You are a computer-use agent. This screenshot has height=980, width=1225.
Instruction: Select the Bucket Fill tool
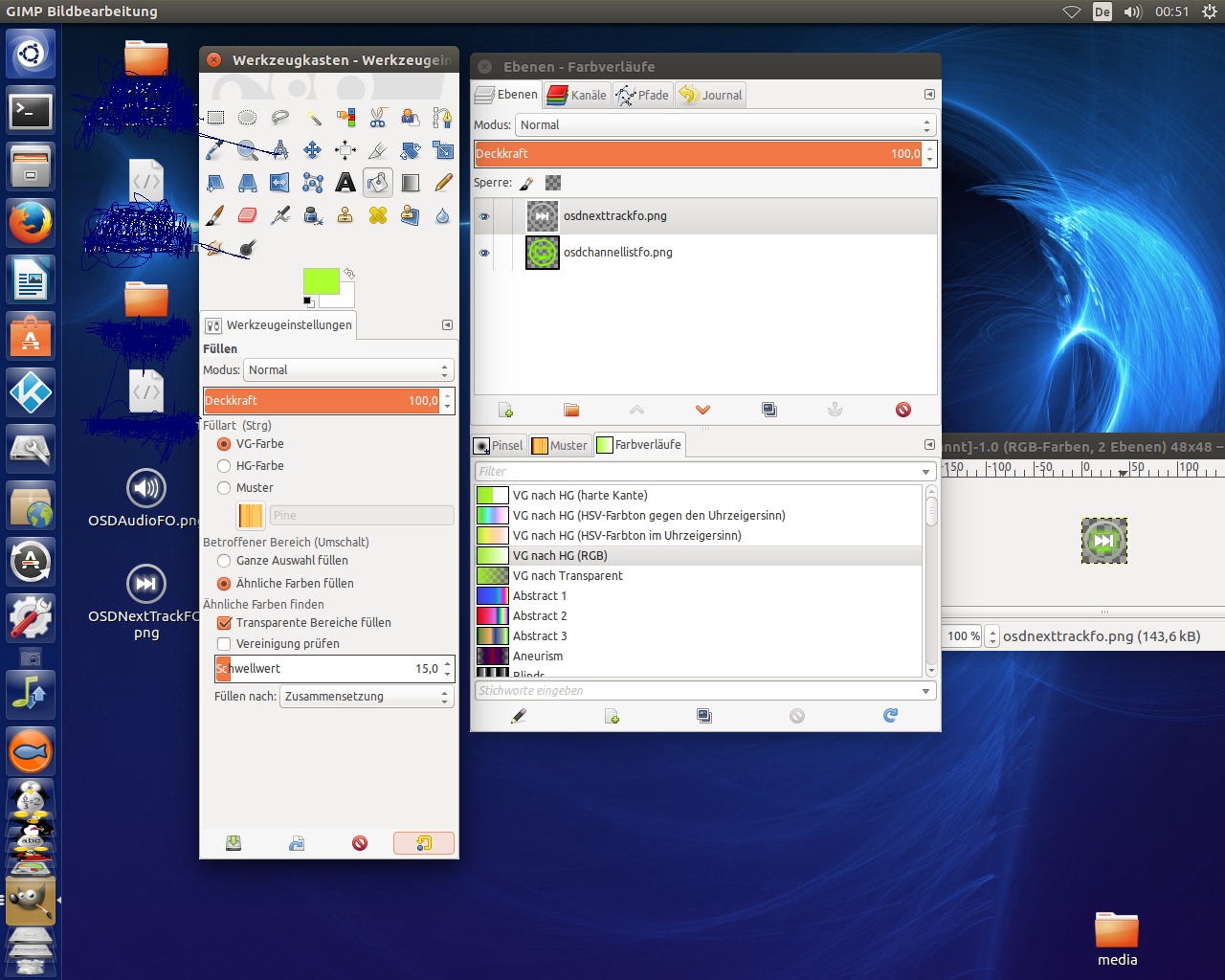378,183
